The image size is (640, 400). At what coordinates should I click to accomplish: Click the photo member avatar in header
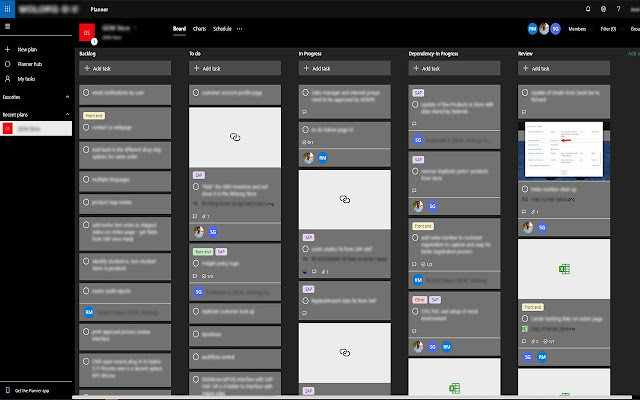[x=544, y=29]
